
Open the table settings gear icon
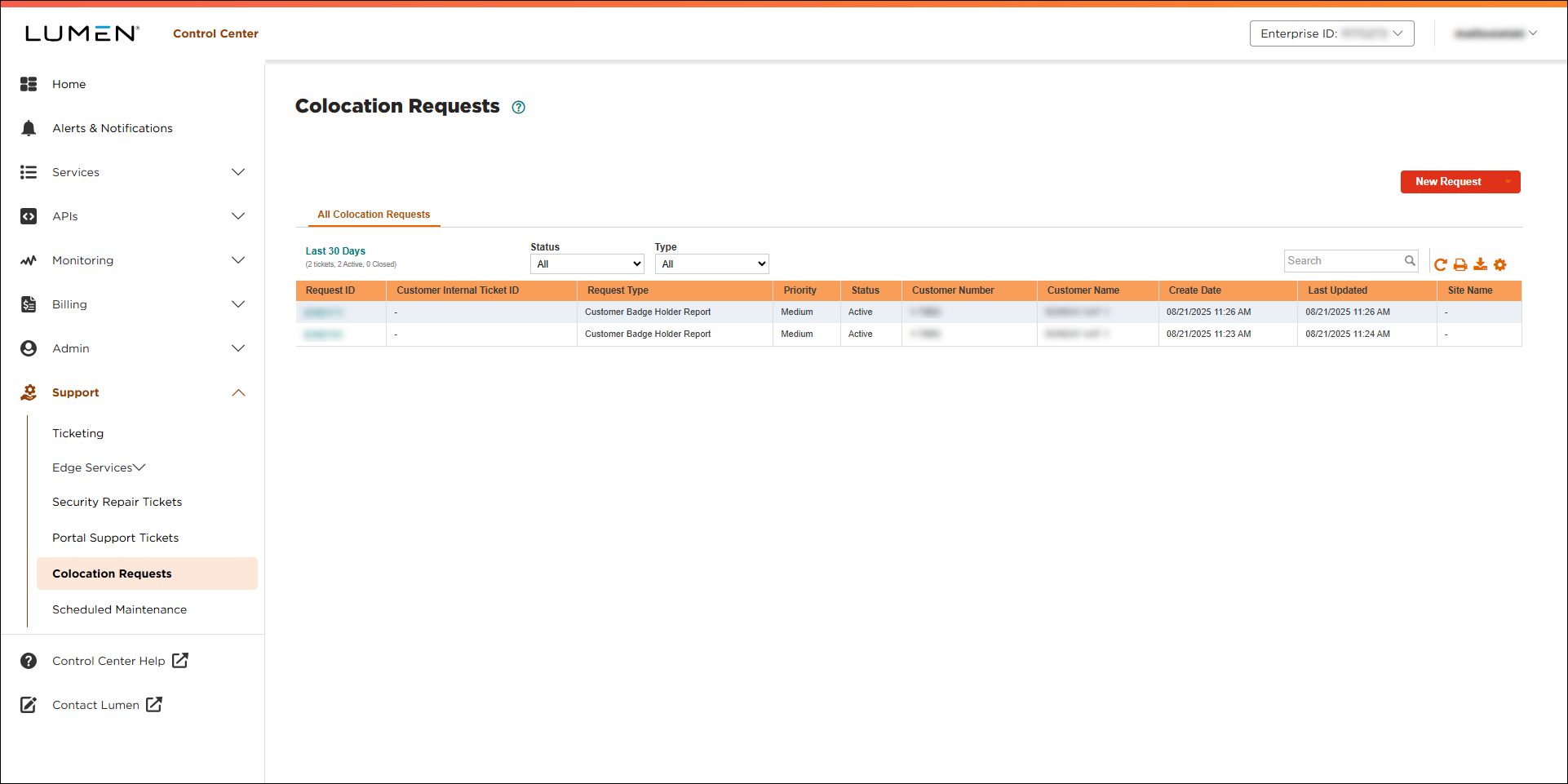tap(1501, 264)
